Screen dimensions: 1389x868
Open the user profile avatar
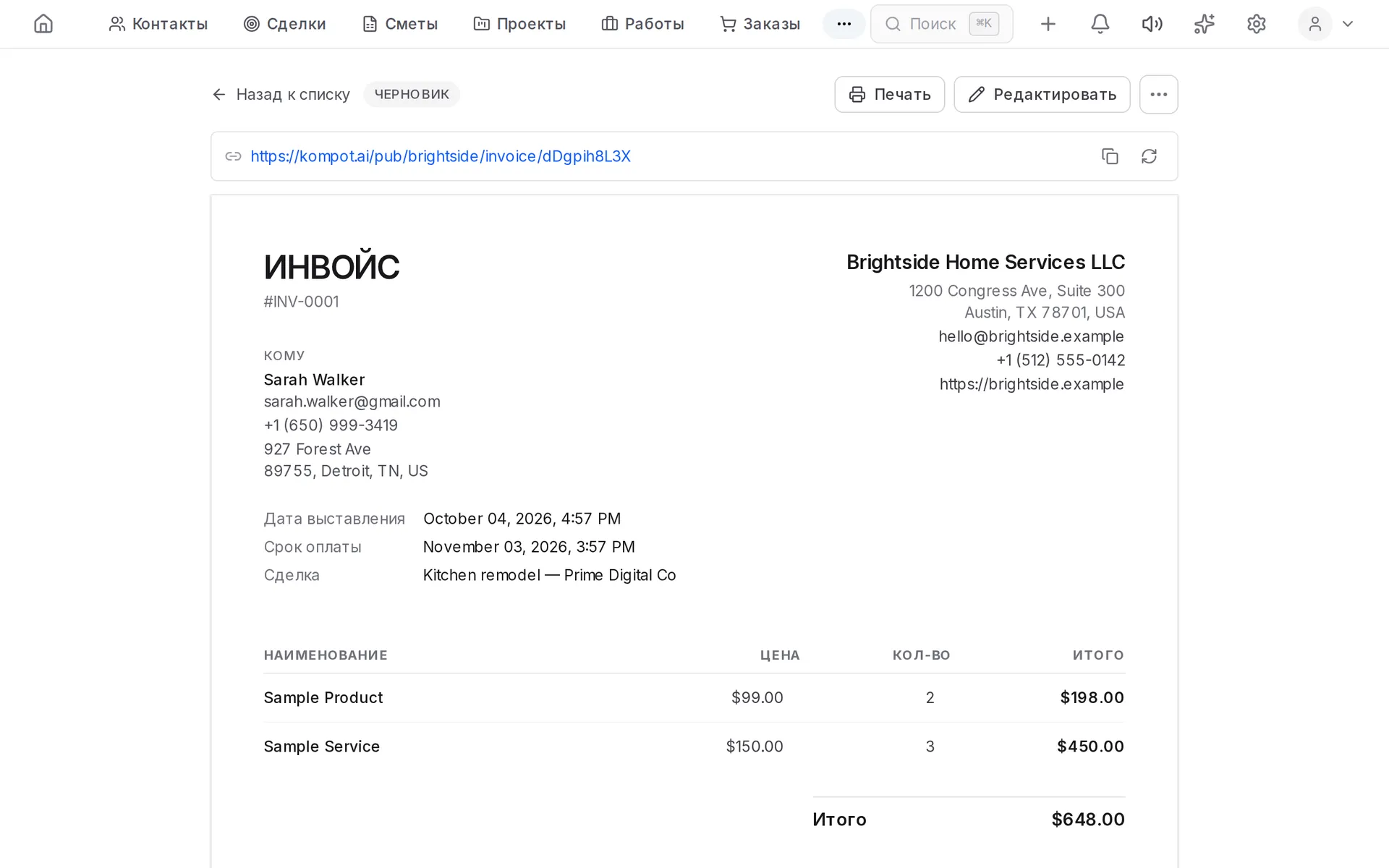[1314, 24]
